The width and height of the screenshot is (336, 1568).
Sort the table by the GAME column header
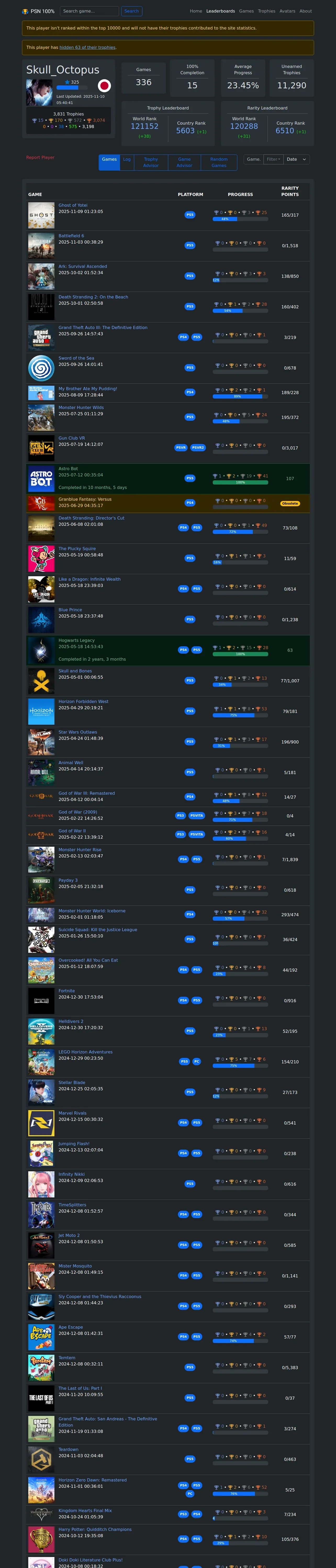pos(35,195)
